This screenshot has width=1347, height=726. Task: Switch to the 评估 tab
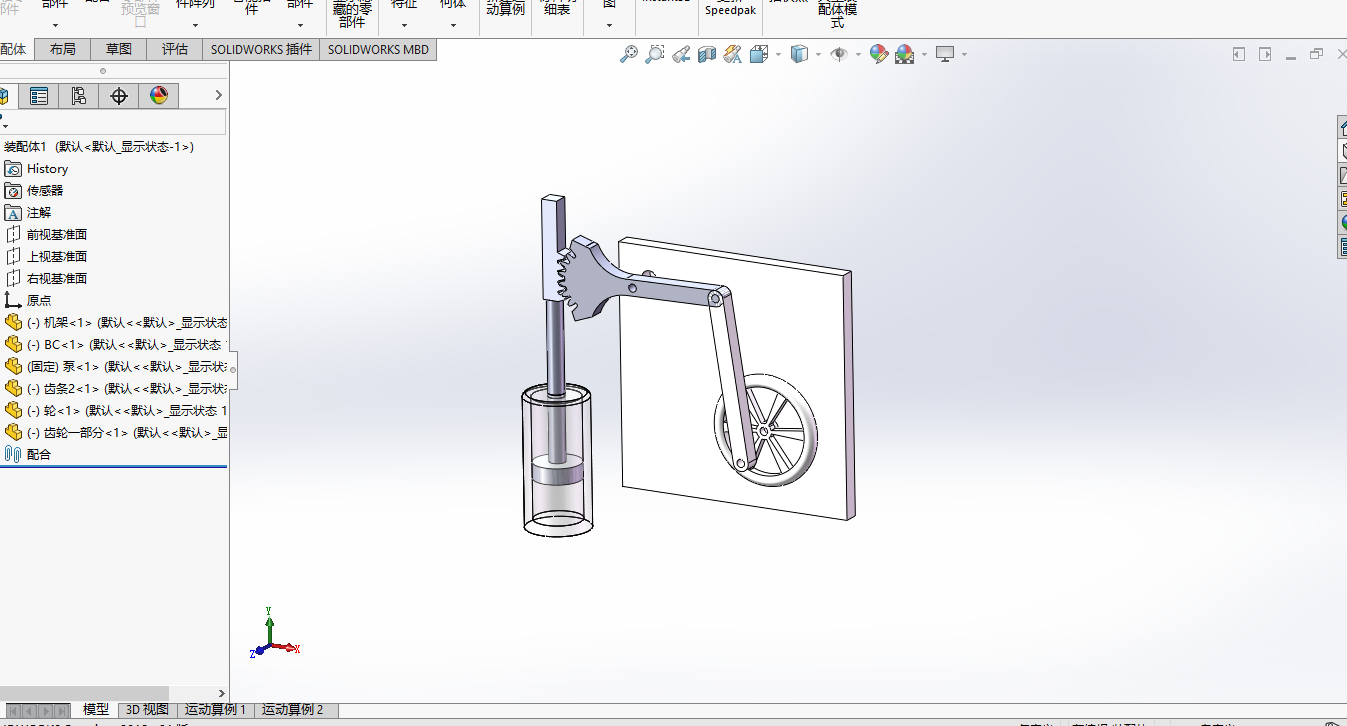coord(175,49)
